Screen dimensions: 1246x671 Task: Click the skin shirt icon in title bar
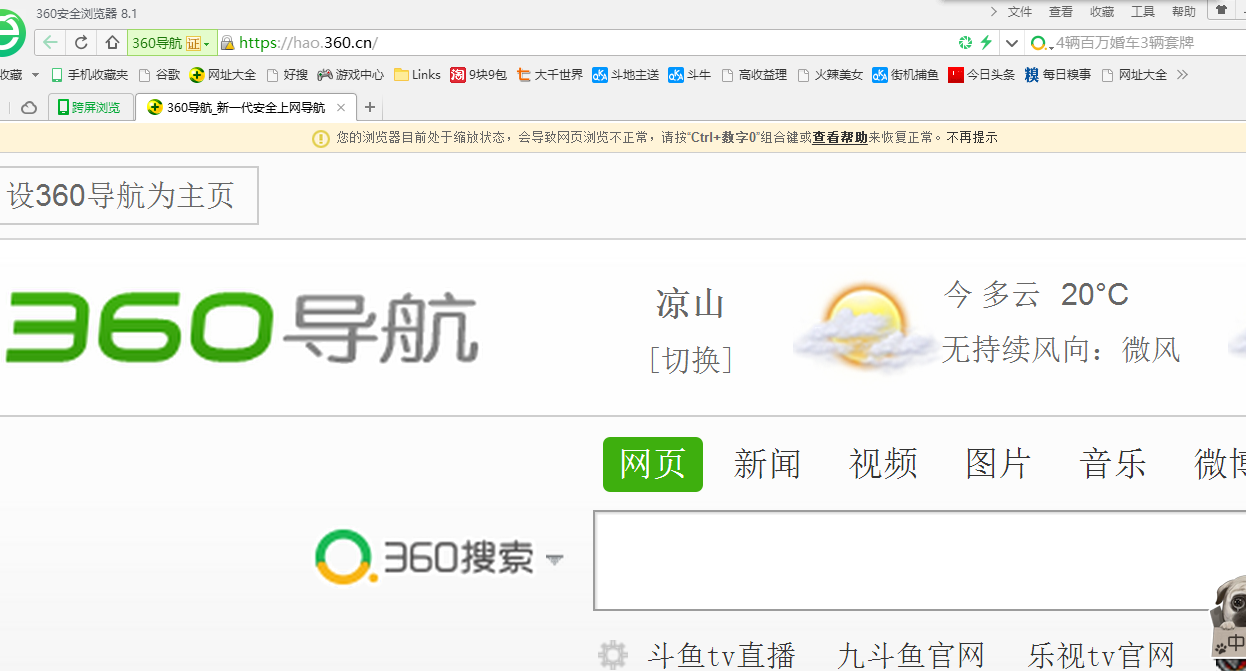pos(1221,9)
